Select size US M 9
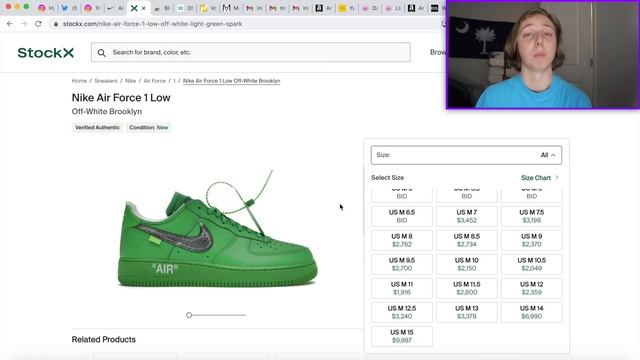 531,240
